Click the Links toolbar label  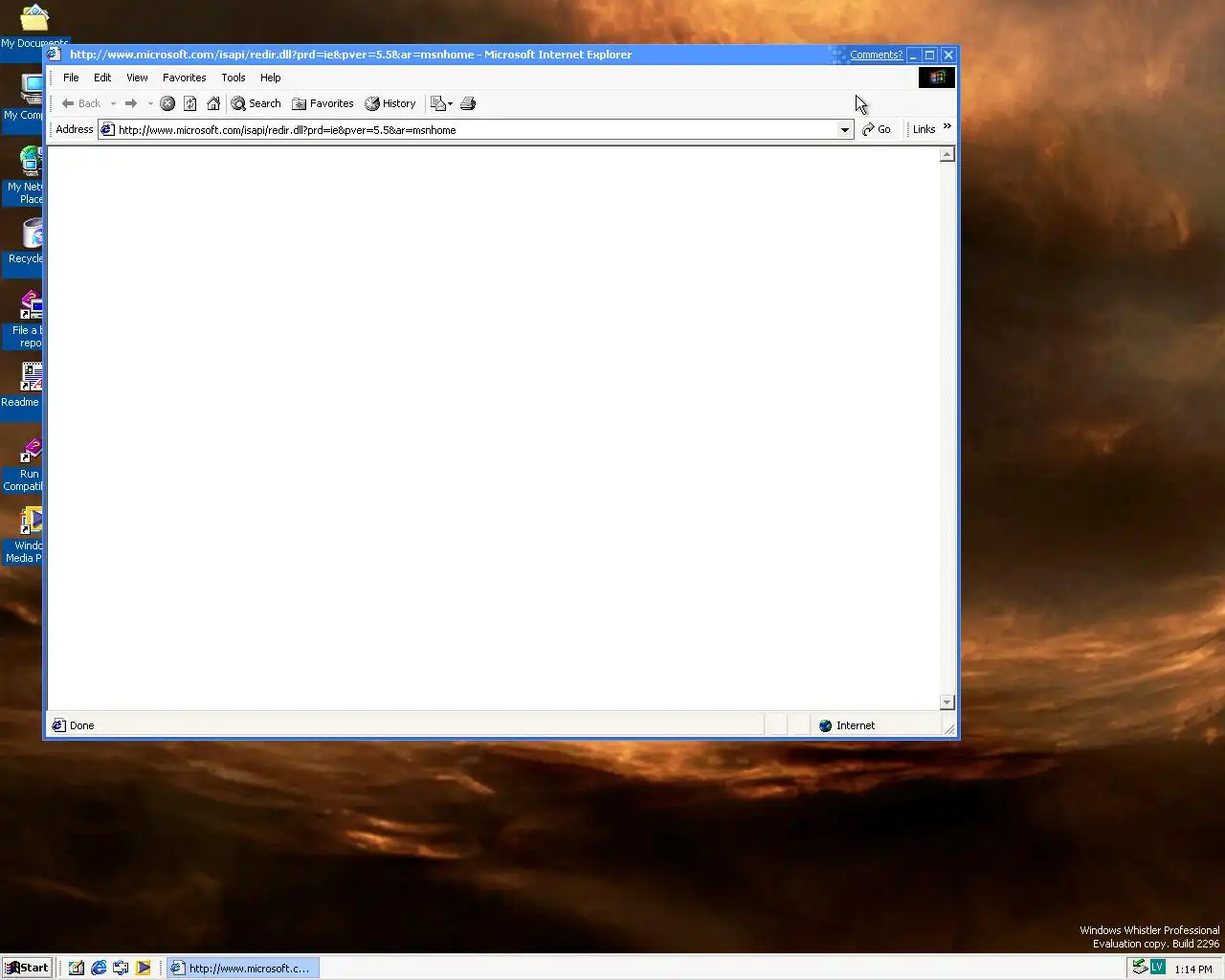point(924,129)
